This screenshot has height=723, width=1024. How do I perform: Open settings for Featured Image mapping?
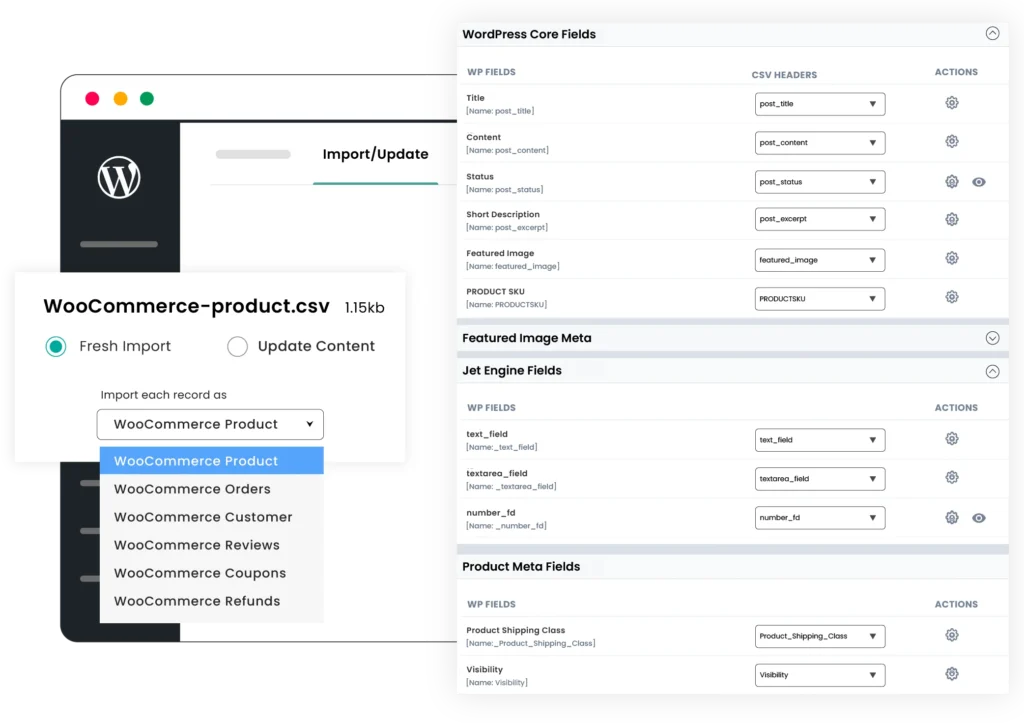(x=951, y=259)
